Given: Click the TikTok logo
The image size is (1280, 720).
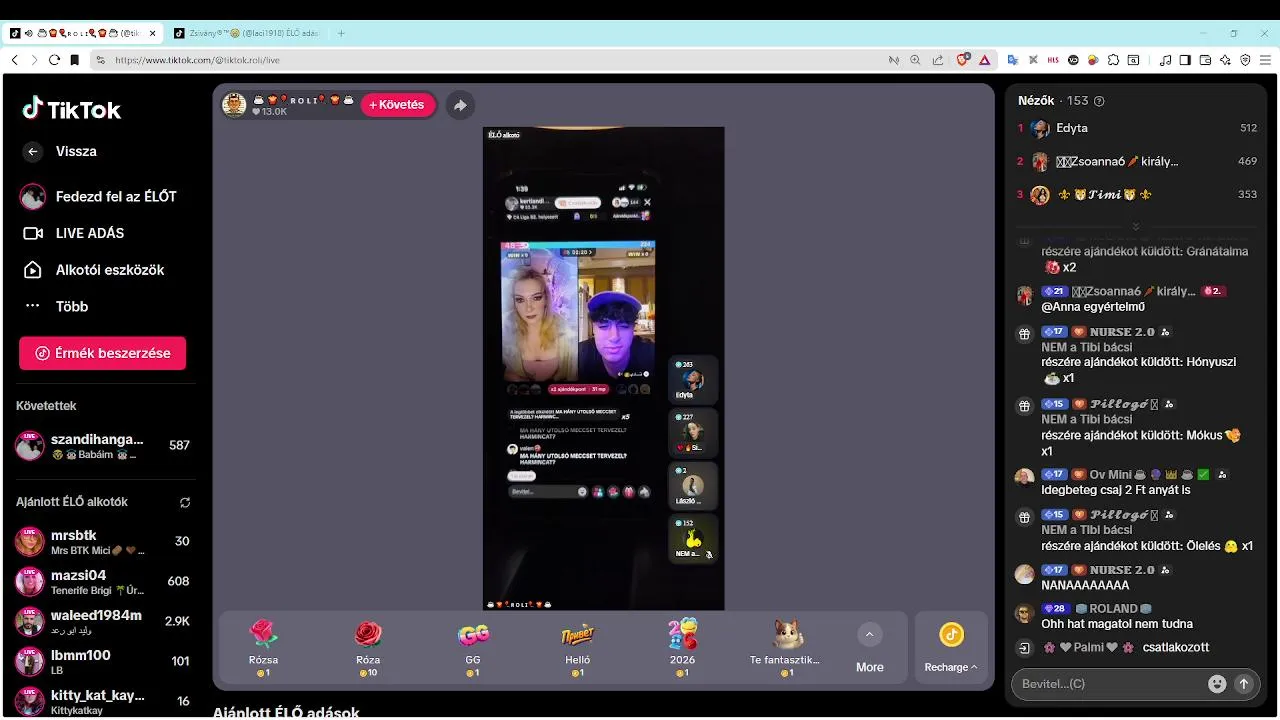Looking at the screenshot, I should click(72, 109).
